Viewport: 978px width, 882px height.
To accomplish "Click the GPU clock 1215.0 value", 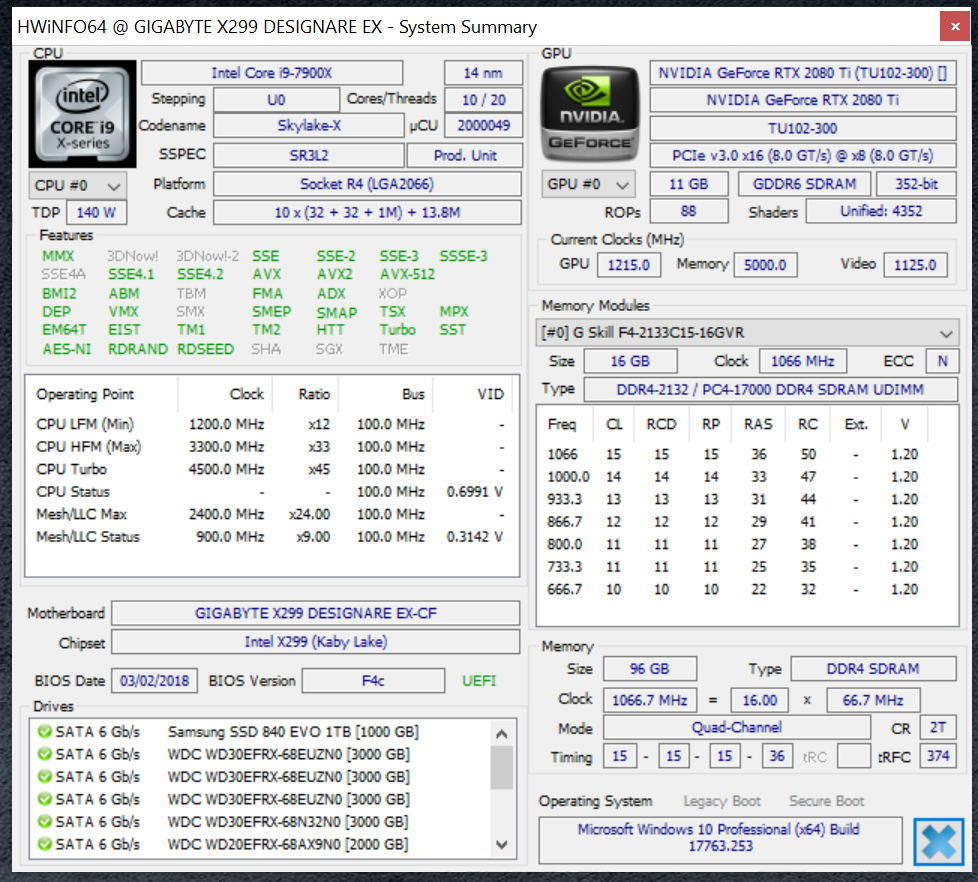I will (629, 264).
